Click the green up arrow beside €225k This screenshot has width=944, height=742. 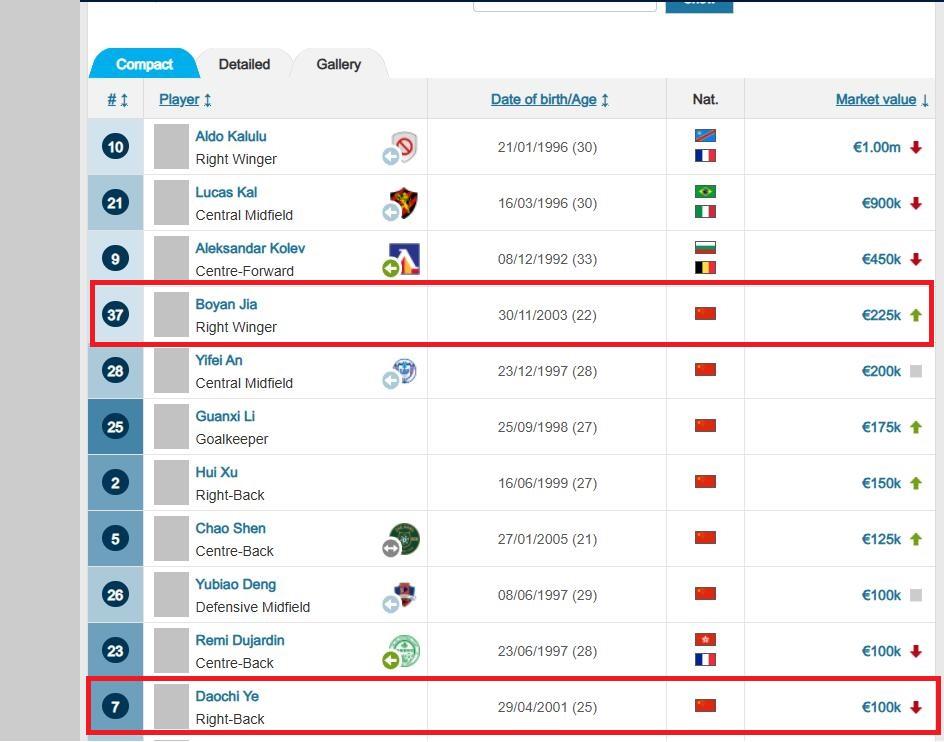(916, 315)
